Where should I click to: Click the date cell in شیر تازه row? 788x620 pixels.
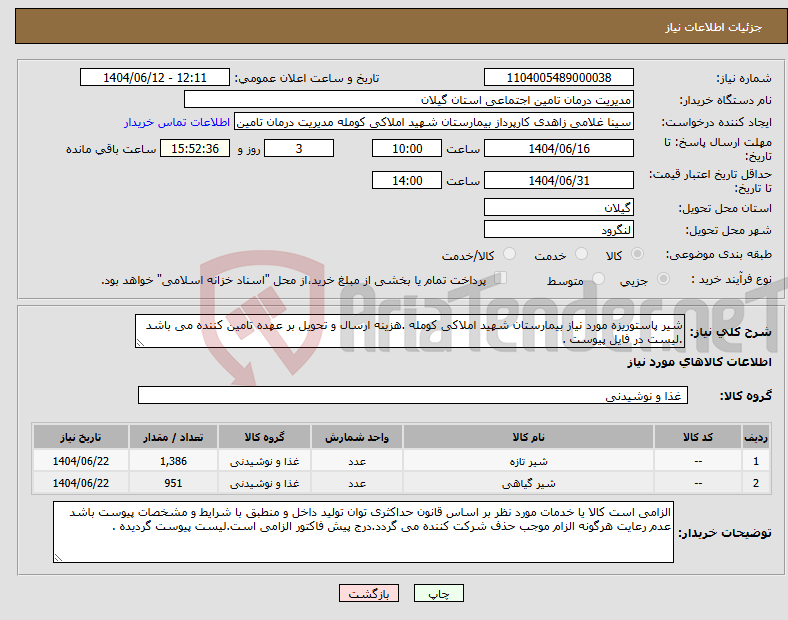[81, 461]
